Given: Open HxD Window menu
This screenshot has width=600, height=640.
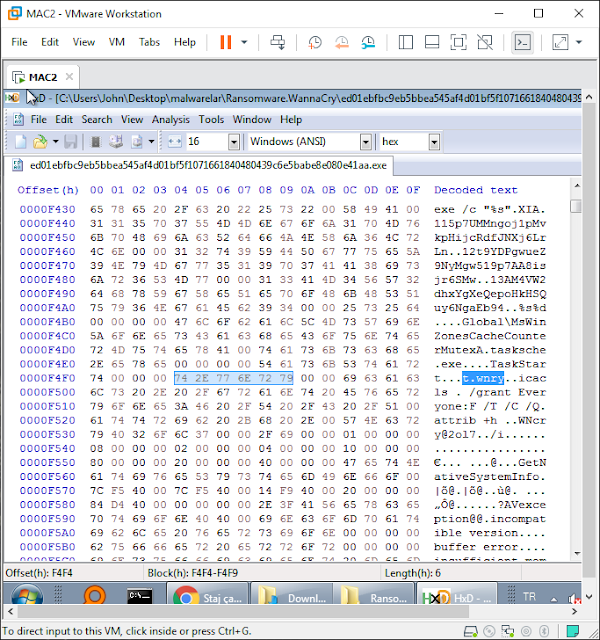Looking at the screenshot, I should 252,120.
